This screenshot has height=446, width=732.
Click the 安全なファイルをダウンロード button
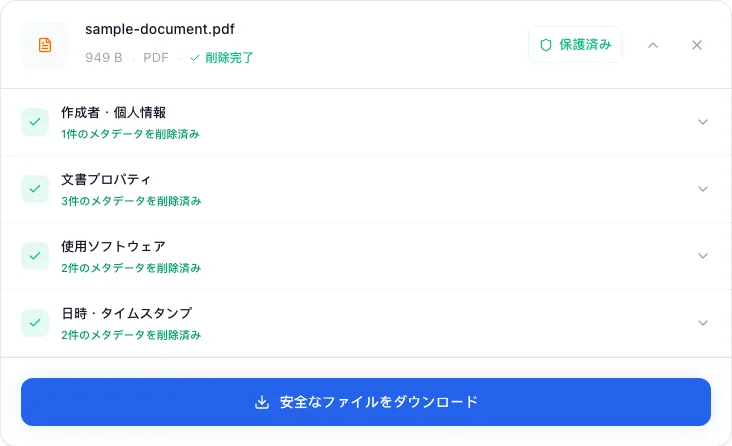(366, 402)
